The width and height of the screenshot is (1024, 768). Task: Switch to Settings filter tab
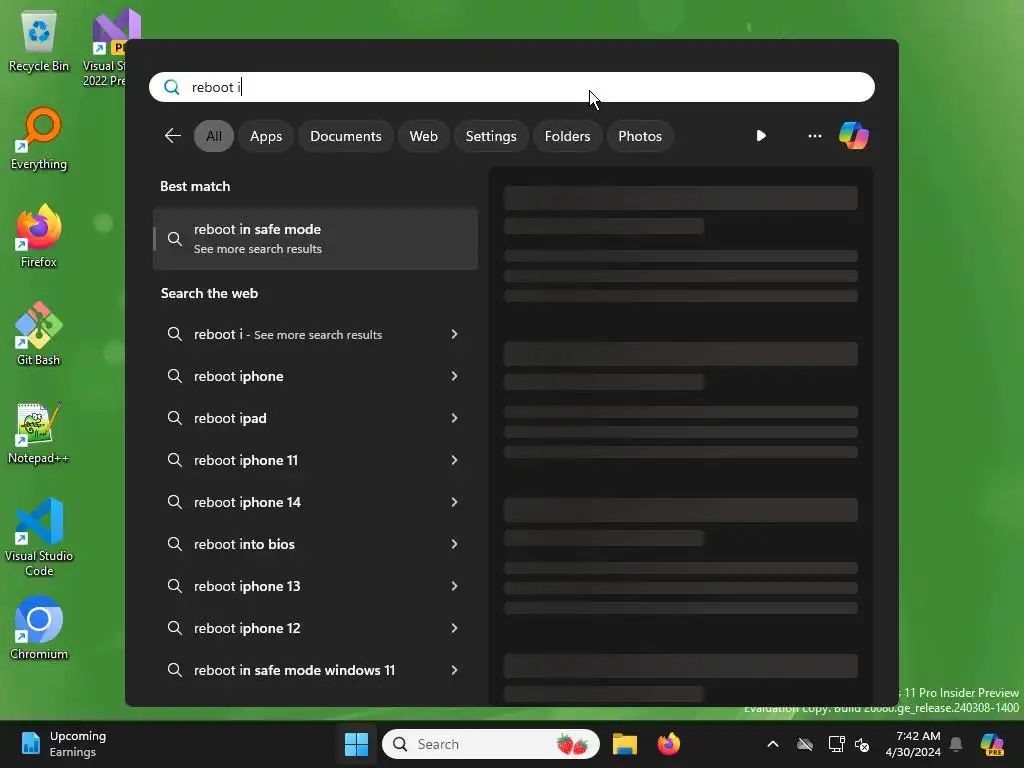click(491, 136)
